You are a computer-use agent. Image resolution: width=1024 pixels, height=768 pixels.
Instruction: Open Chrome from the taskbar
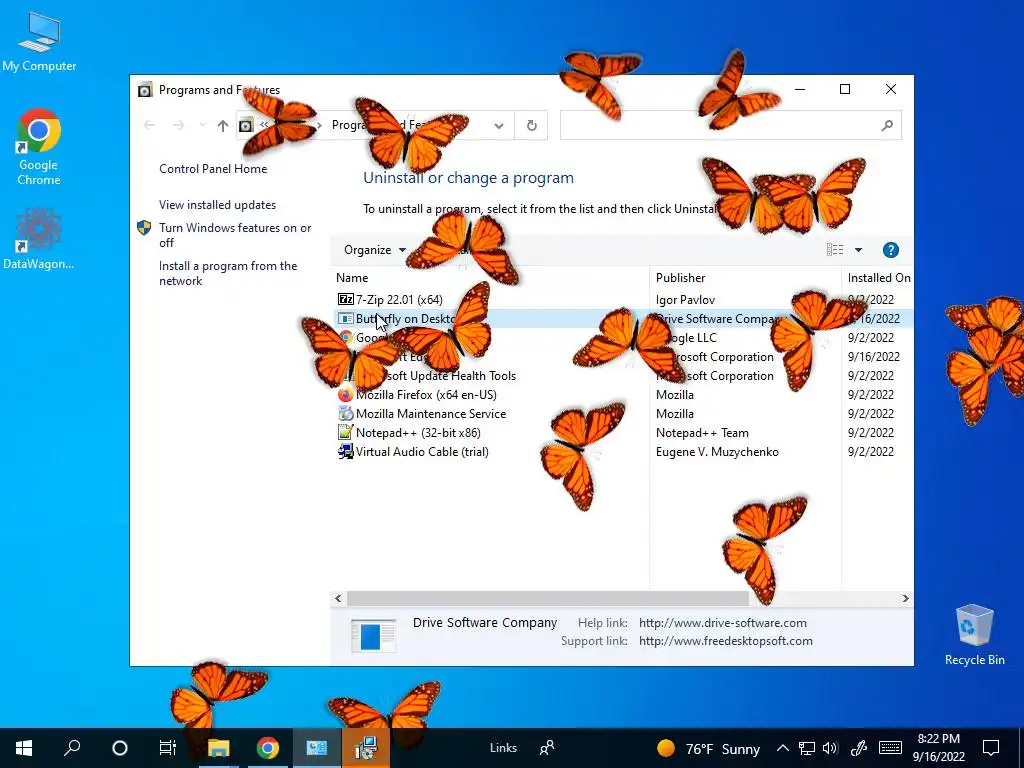268,748
